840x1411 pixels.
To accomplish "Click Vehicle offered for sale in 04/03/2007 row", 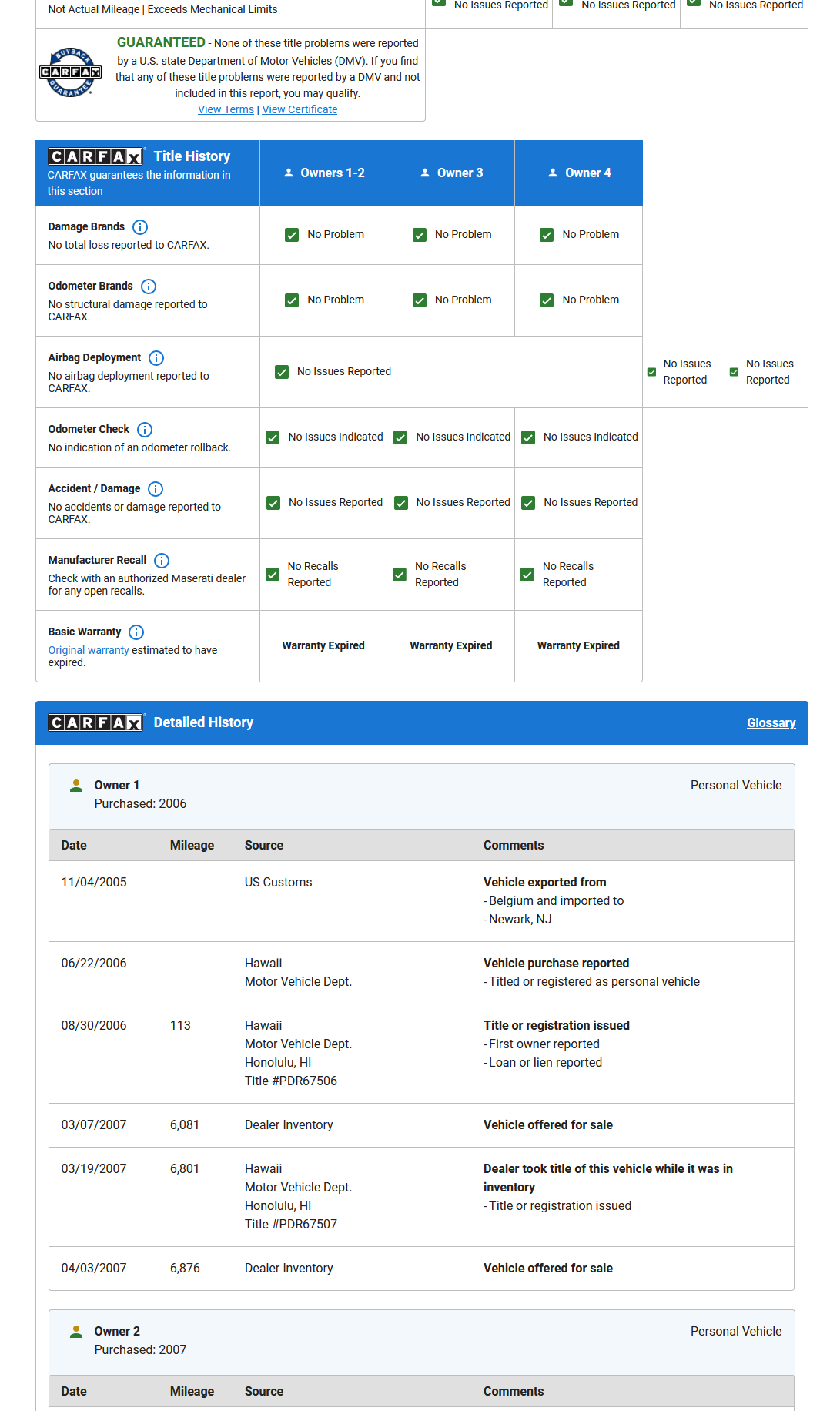I will (x=548, y=1268).
